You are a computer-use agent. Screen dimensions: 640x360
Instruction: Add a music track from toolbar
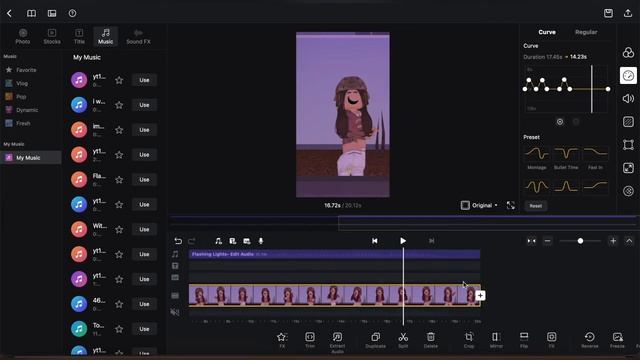218,241
